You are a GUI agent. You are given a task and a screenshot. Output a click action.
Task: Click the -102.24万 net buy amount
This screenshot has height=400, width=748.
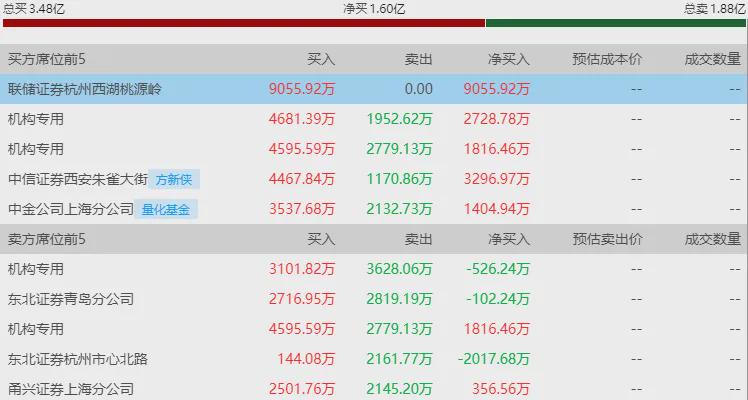tap(498, 299)
